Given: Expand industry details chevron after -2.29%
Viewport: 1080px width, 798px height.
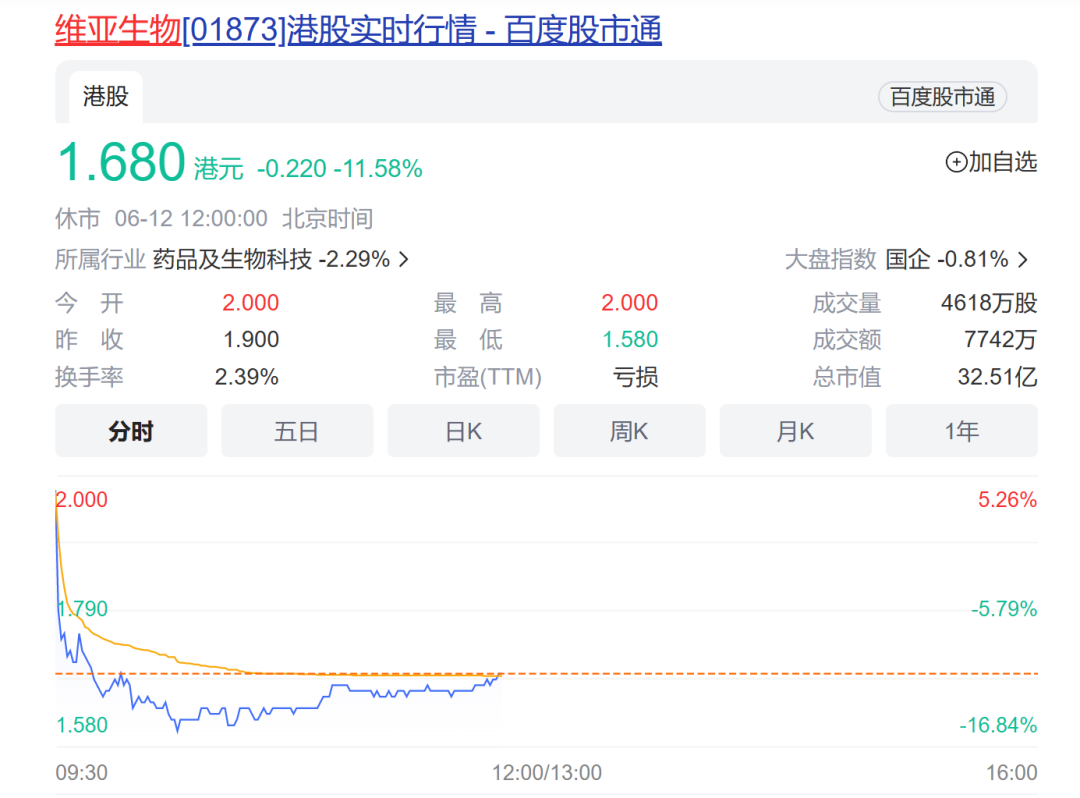Looking at the screenshot, I should (404, 260).
